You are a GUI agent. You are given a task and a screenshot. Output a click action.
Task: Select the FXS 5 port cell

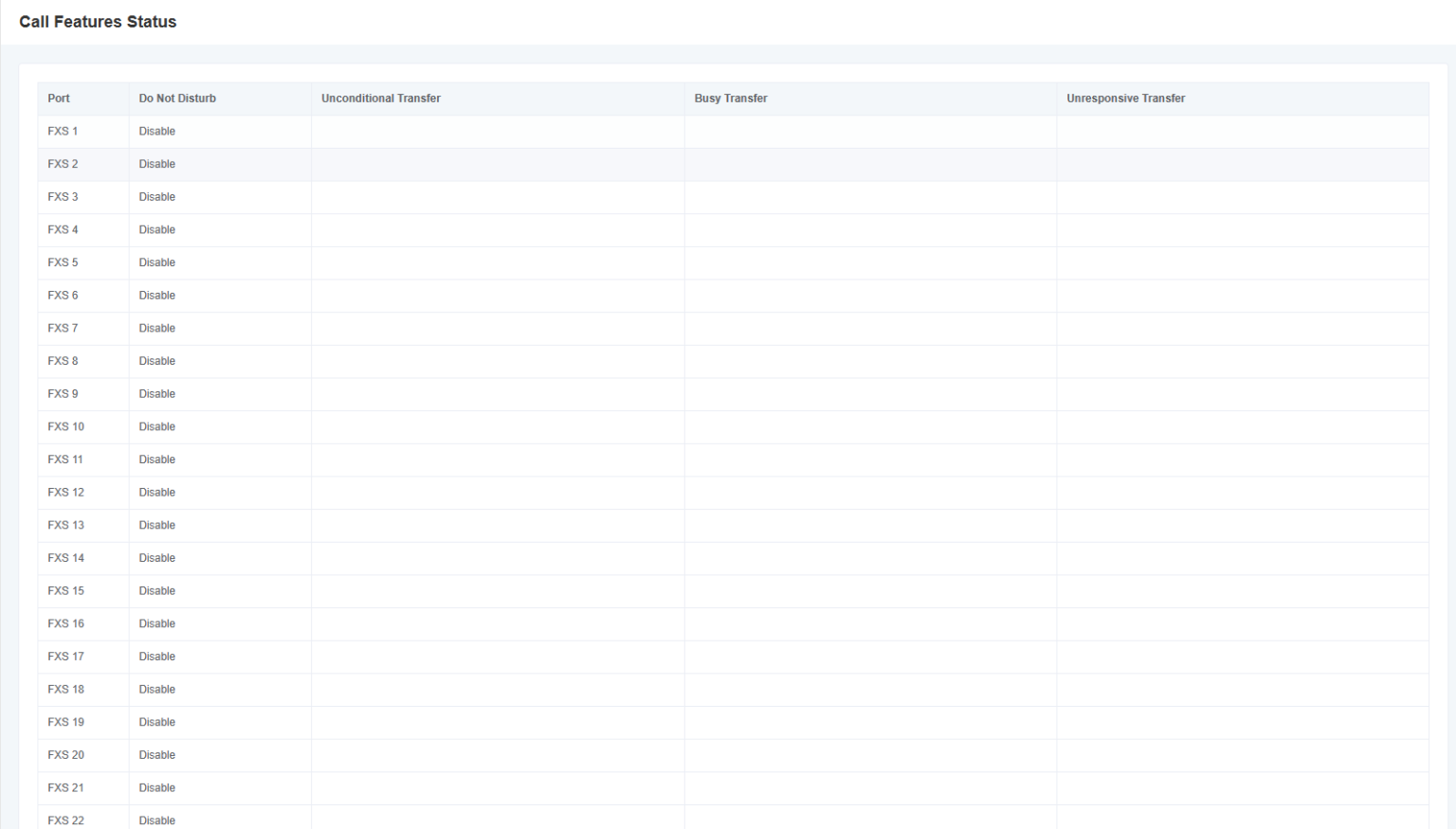[x=63, y=262]
